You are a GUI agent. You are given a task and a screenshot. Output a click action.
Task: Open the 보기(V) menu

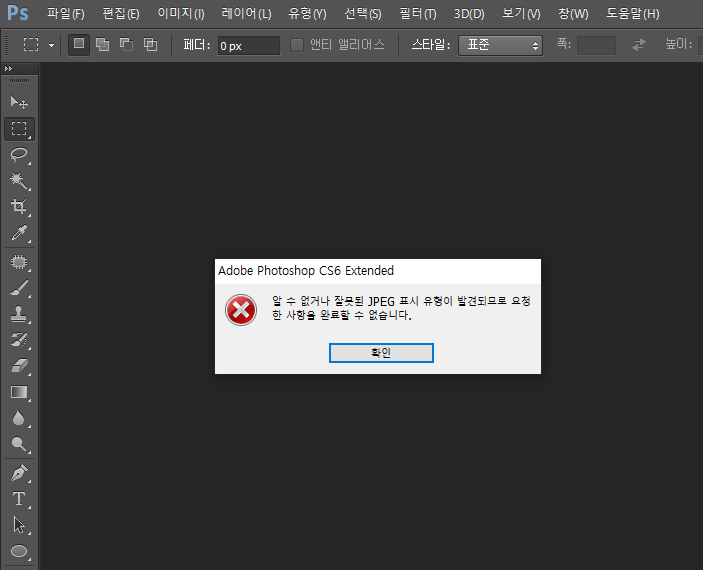(521, 14)
